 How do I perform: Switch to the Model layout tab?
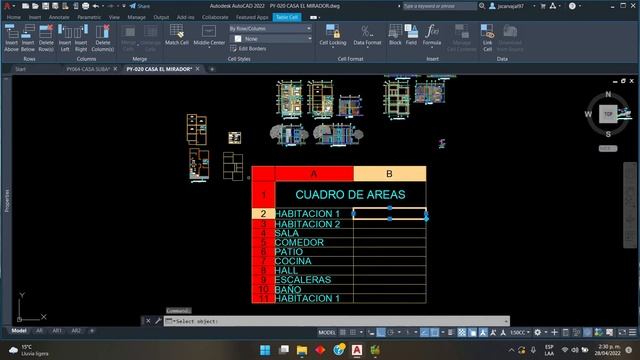point(19,331)
